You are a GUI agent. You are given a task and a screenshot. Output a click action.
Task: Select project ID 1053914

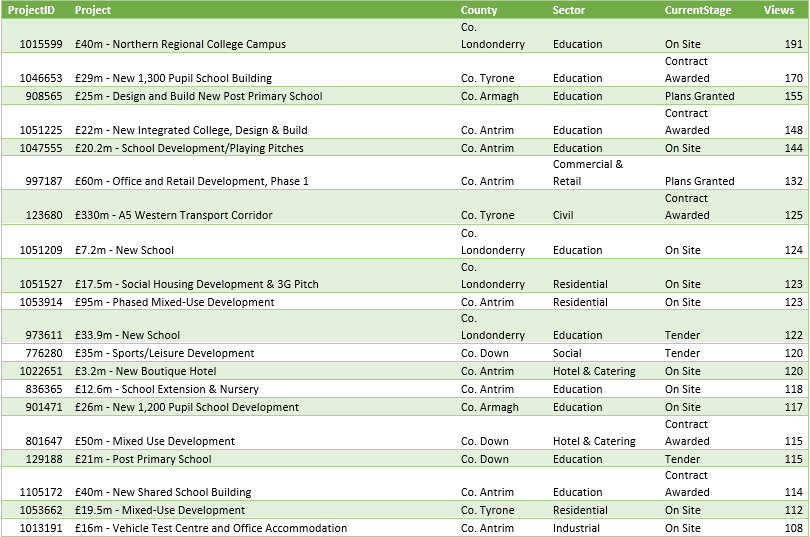click(x=41, y=303)
